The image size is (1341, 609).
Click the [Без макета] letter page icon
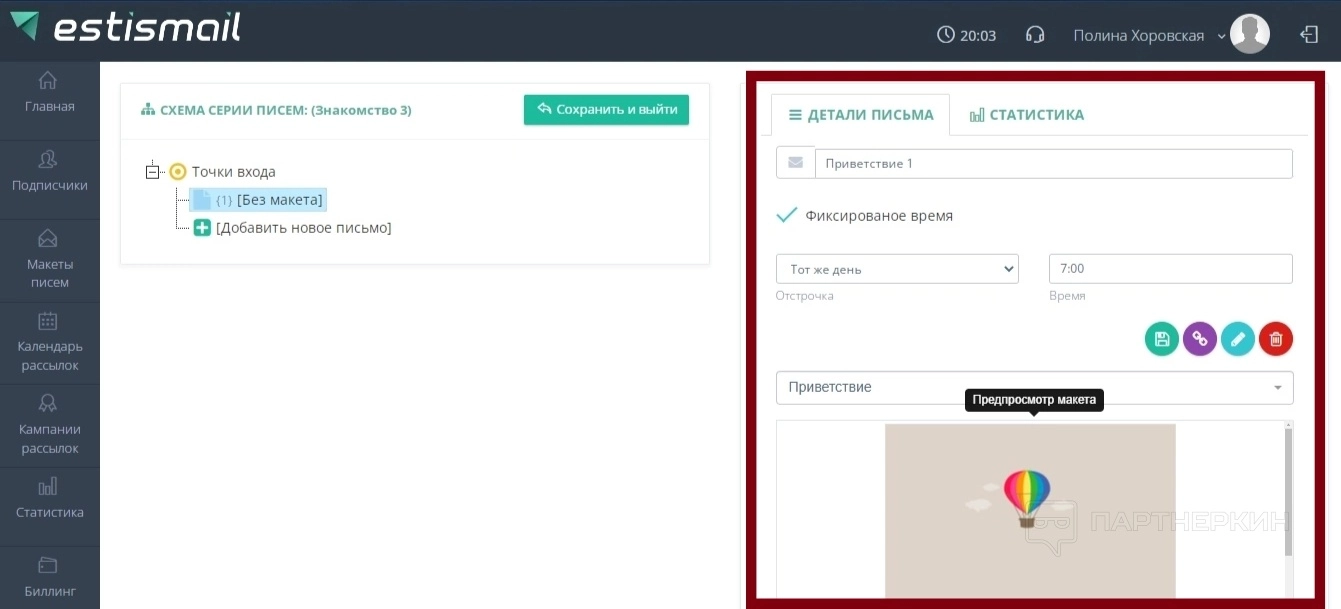point(202,200)
